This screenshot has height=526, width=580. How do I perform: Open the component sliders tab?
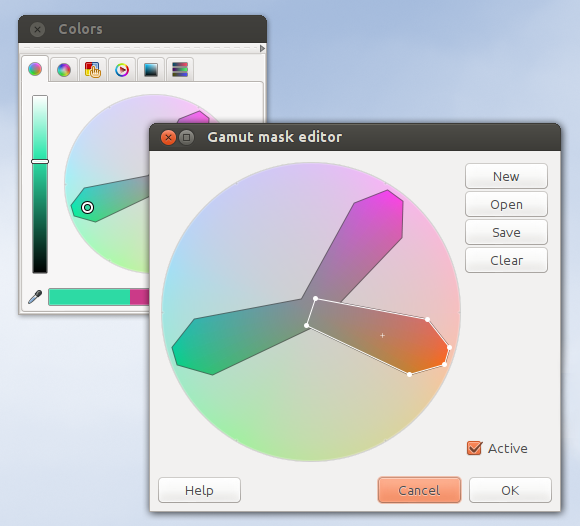coord(180,69)
